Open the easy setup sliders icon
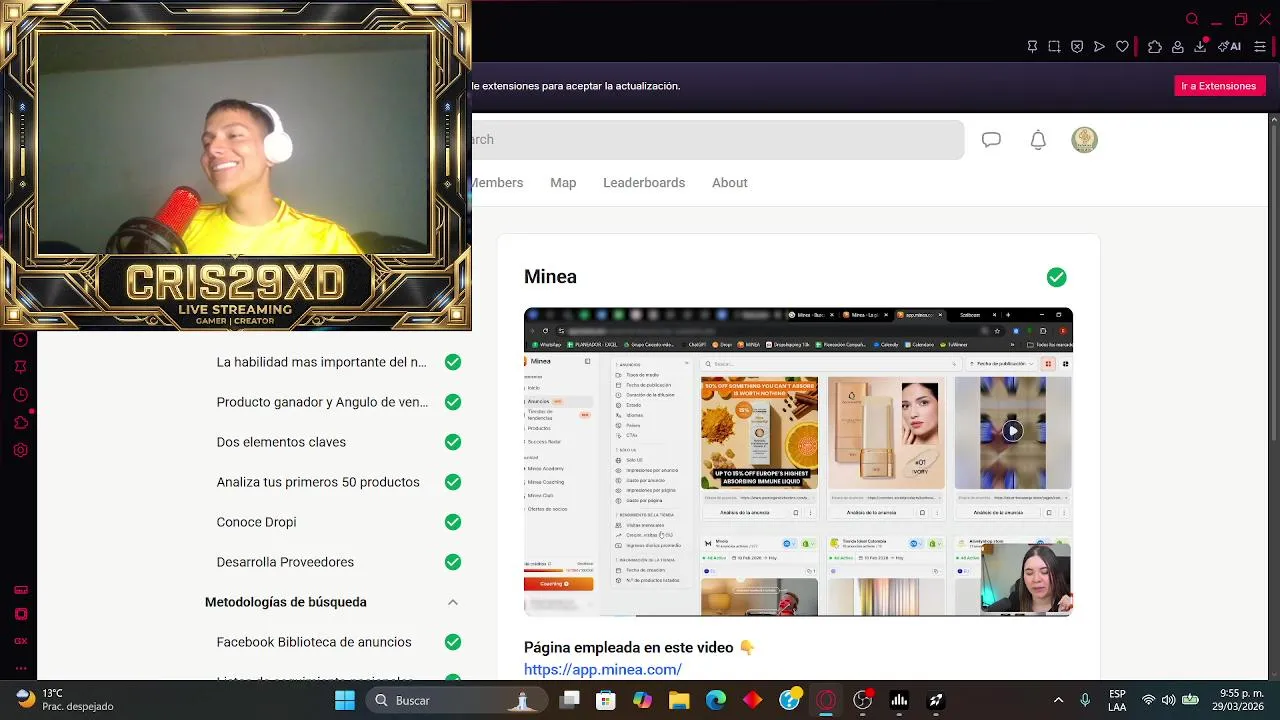Screen dimensions: 1280x720 1260,46
